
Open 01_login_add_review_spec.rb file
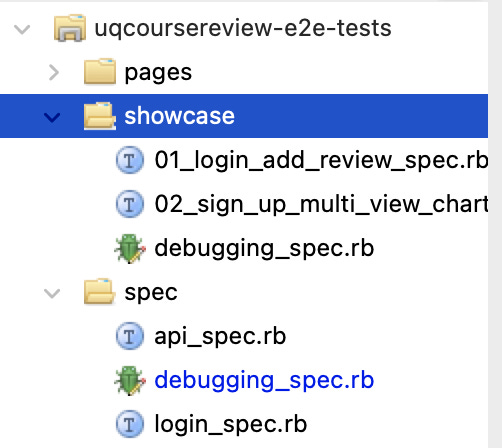pyautogui.click(x=321, y=160)
